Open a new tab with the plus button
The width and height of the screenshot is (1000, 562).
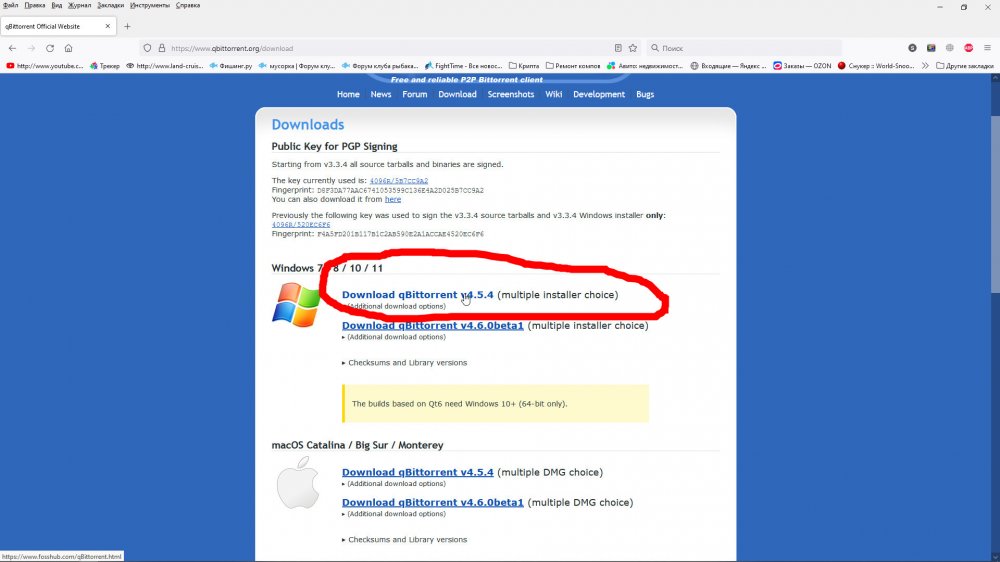tap(127, 26)
